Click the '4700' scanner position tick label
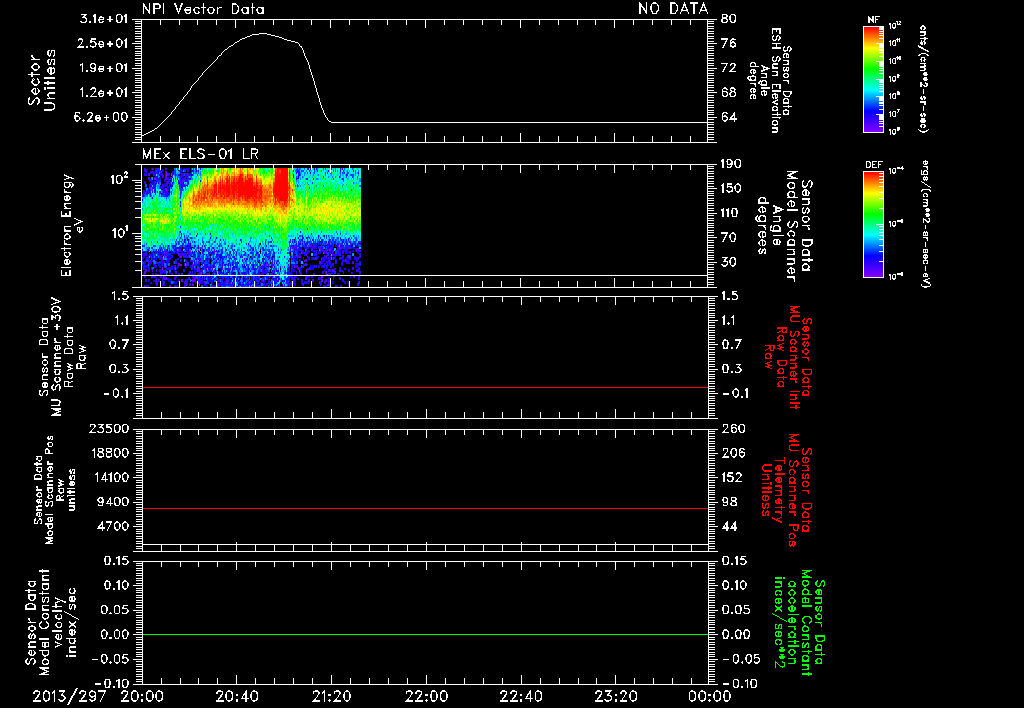Screen dimensions: 1024x708 [x=113, y=526]
